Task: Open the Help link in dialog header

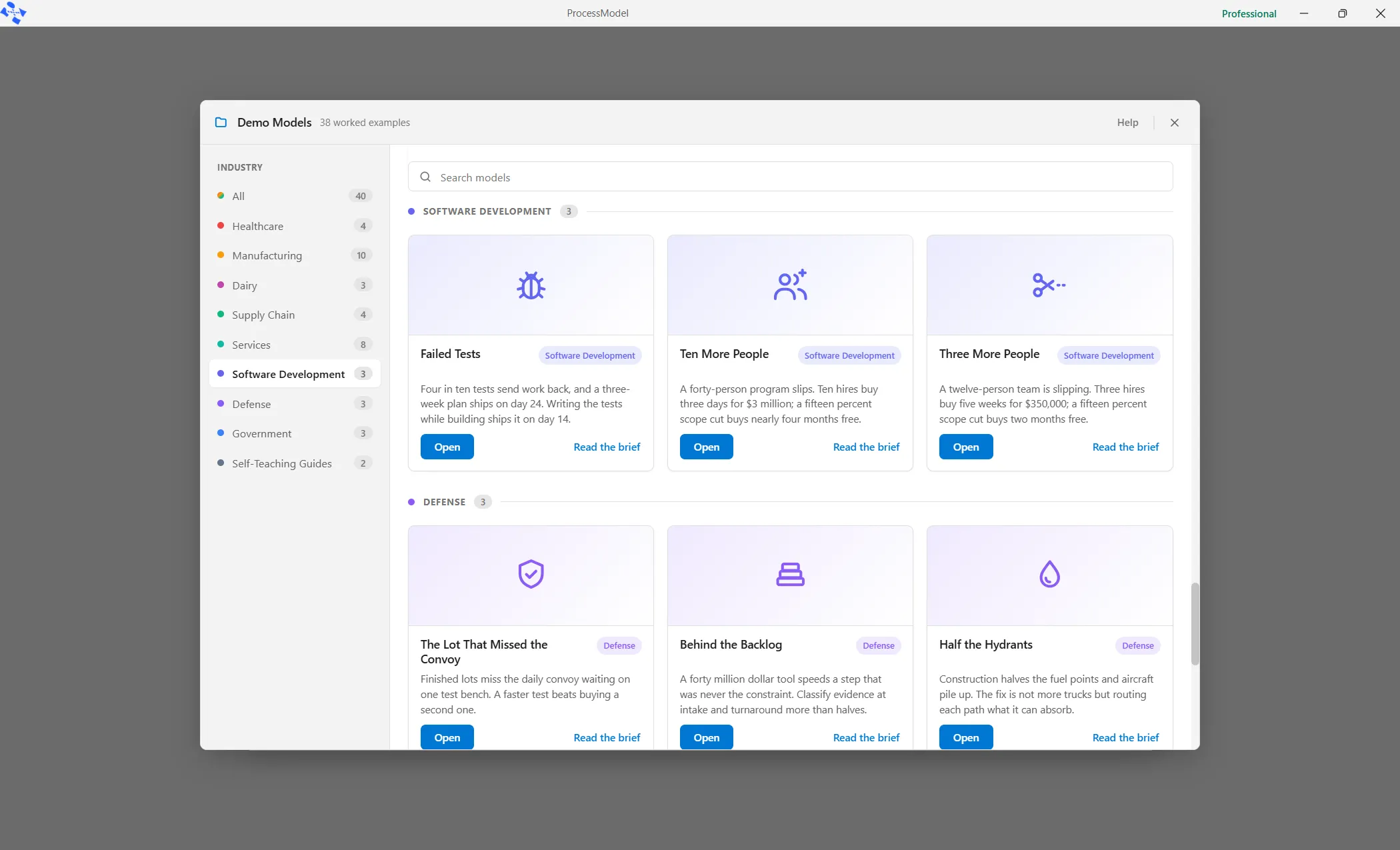Action: [1127, 123]
